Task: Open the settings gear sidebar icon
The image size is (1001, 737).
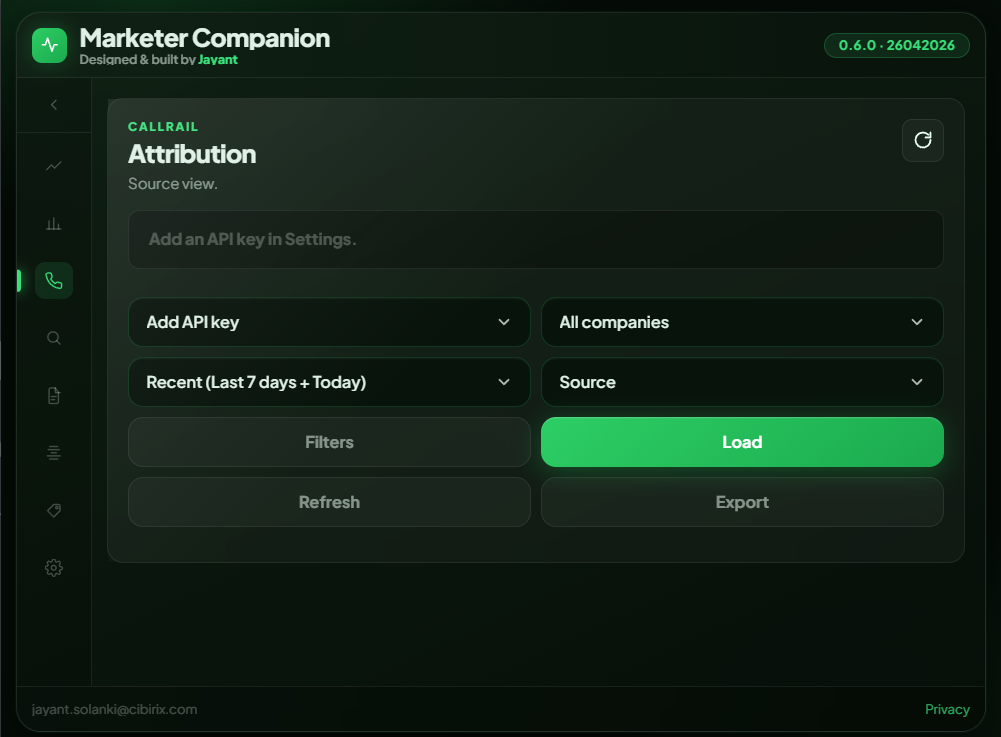Action: (54, 568)
